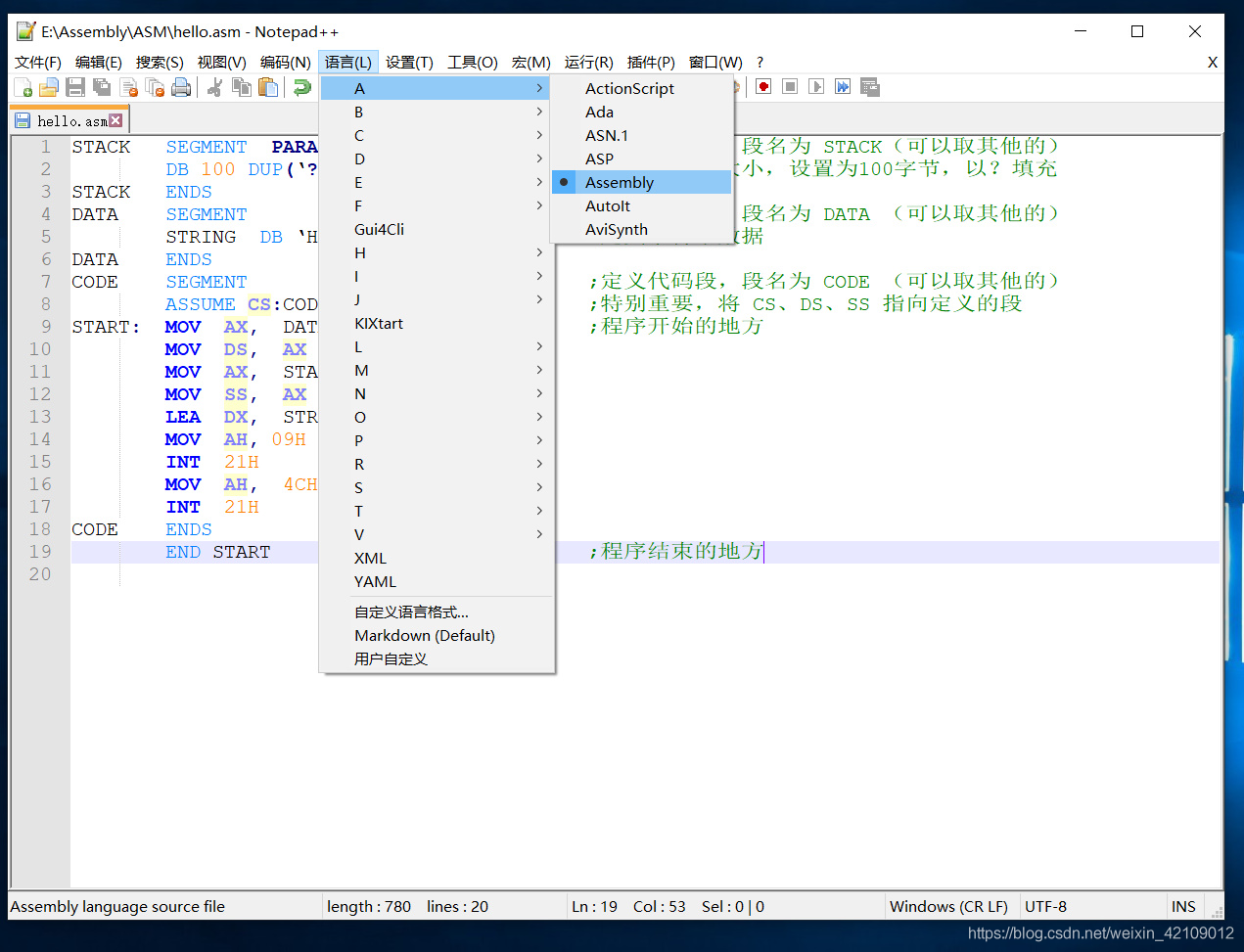Open the 搜索(S) menu

(x=160, y=62)
